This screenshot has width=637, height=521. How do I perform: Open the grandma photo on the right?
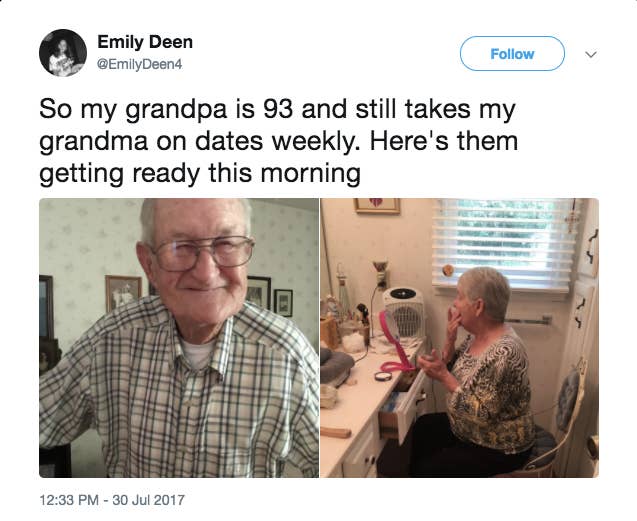point(459,338)
